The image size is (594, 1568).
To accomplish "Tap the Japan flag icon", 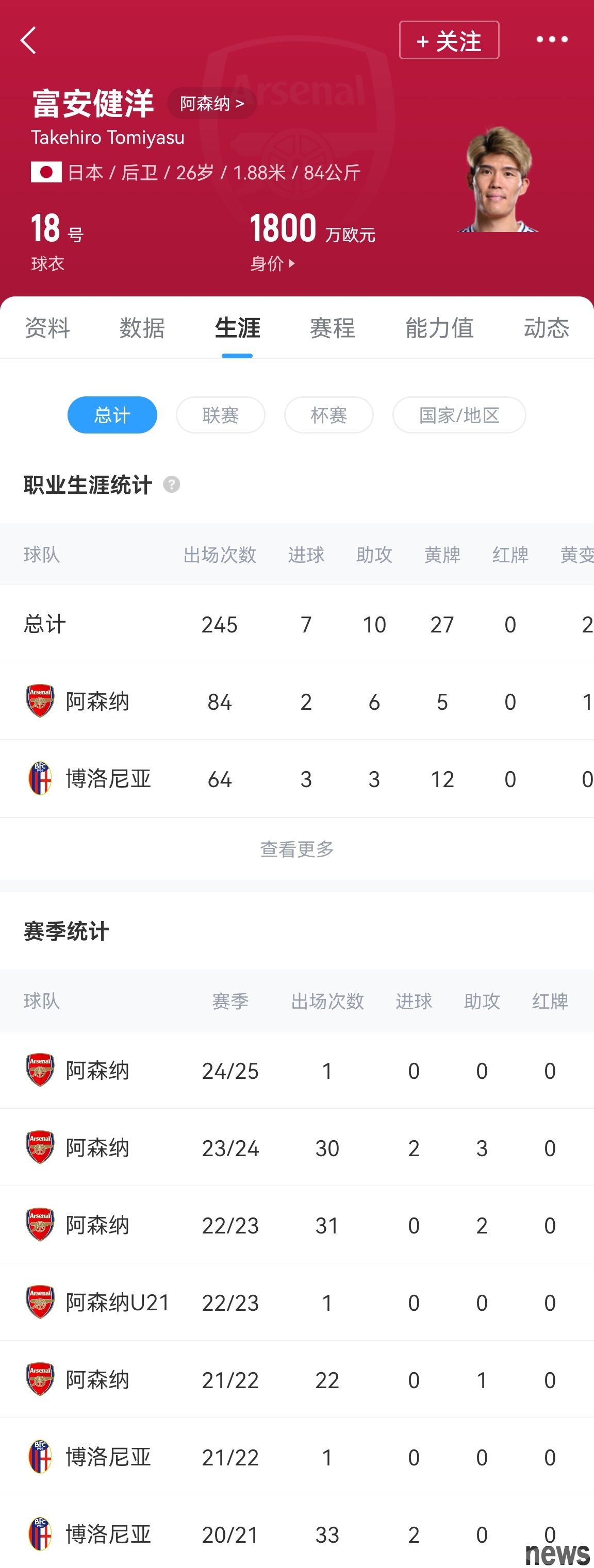I will point(46,172).
